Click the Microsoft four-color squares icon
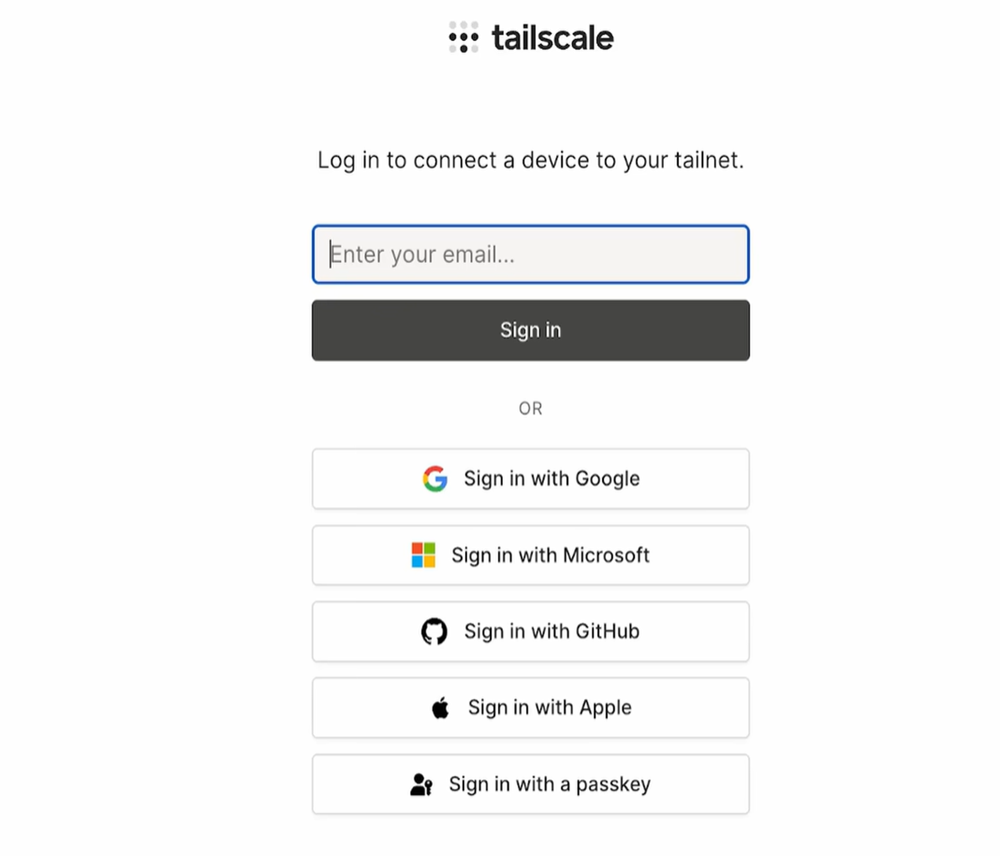The height and width of the screenshot is (856, 1000). click(424, 556)
